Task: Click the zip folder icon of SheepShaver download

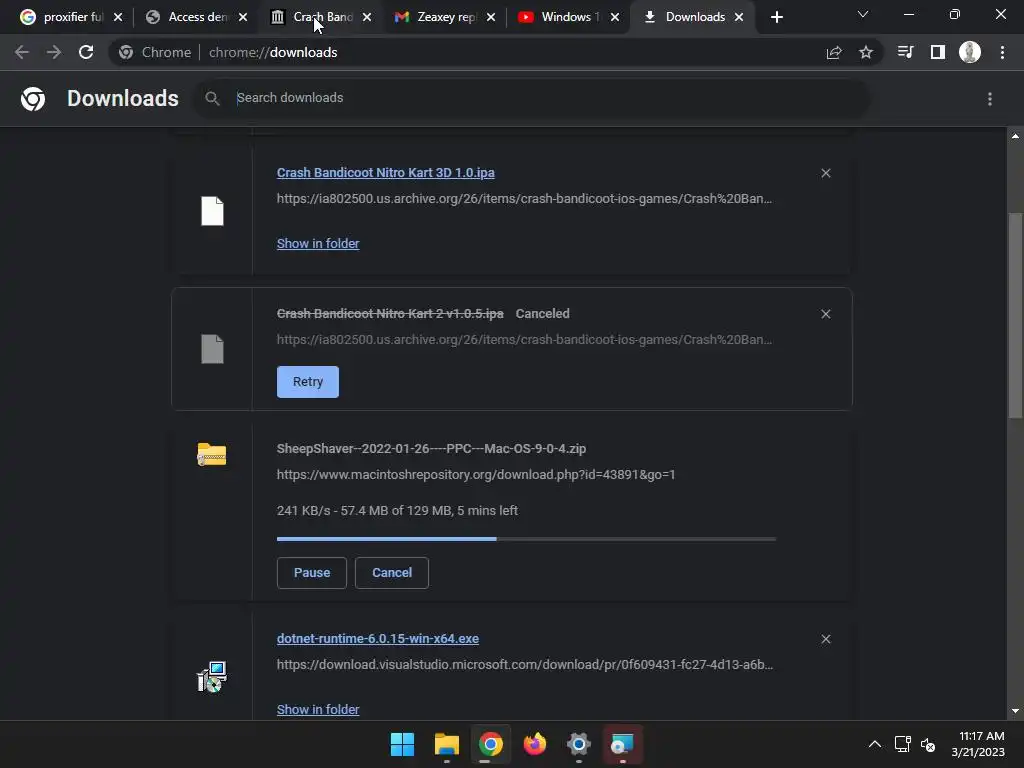Action: pos(212,454)
